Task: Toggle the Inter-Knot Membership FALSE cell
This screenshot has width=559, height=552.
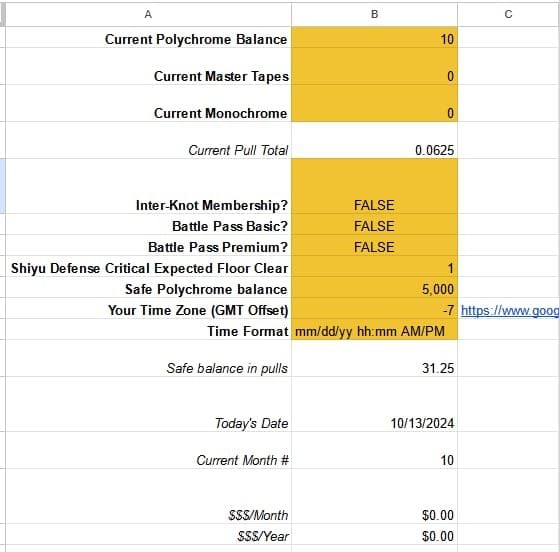Action: point(374,186)
